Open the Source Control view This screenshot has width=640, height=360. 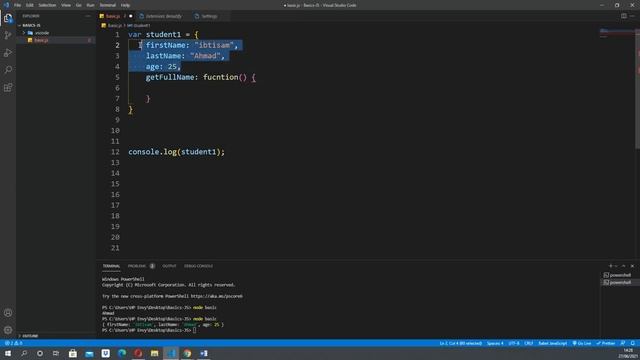click(x=8, y=36)
